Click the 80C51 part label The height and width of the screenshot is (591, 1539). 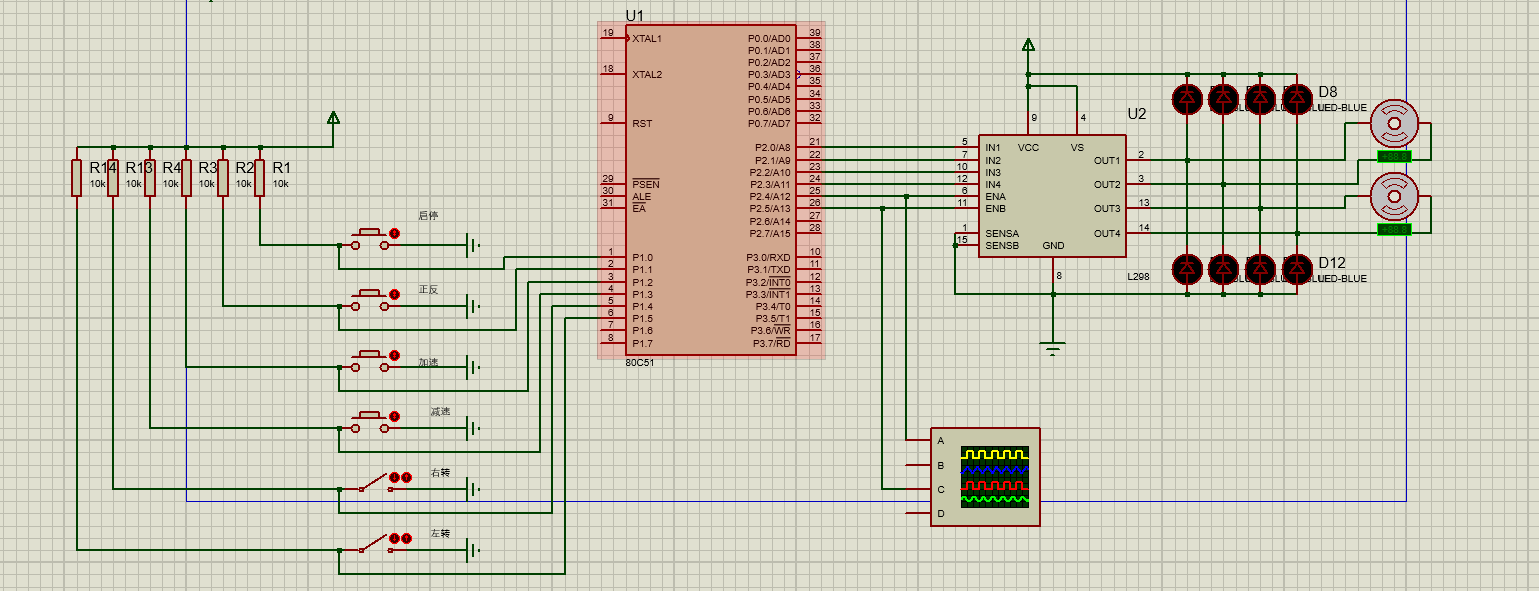(639, 363)
